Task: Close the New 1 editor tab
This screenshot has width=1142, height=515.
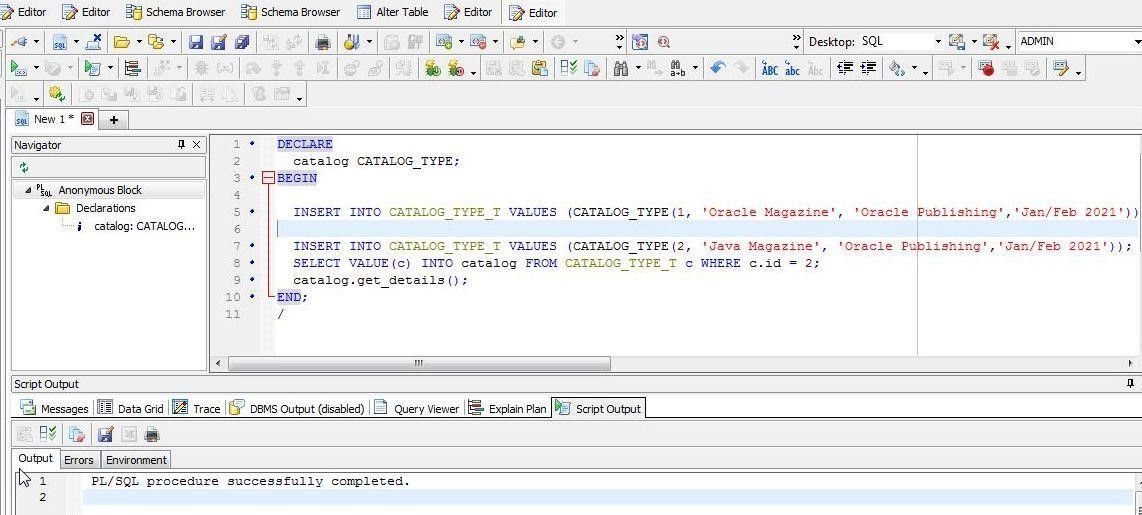Action: click(x=87, y=118)
